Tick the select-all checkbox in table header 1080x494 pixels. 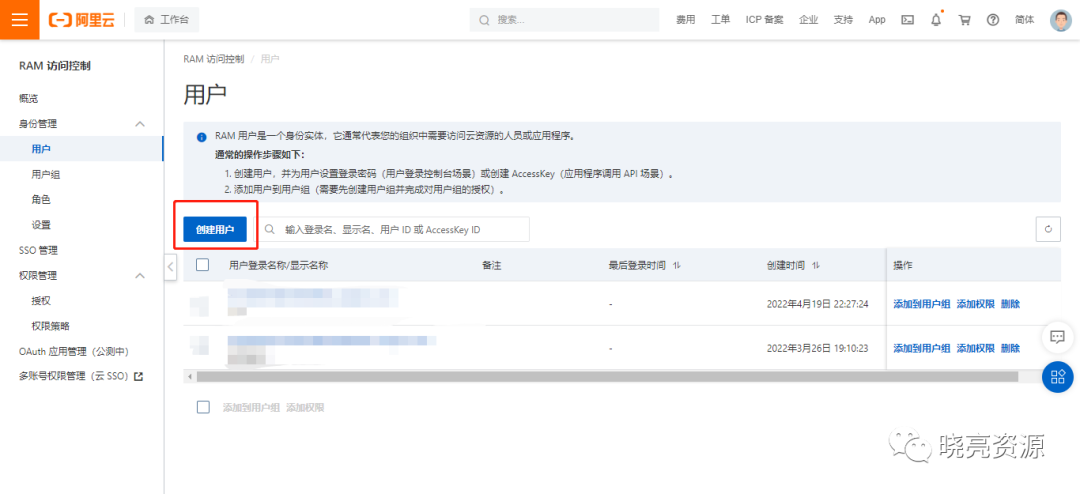point(202,265)
